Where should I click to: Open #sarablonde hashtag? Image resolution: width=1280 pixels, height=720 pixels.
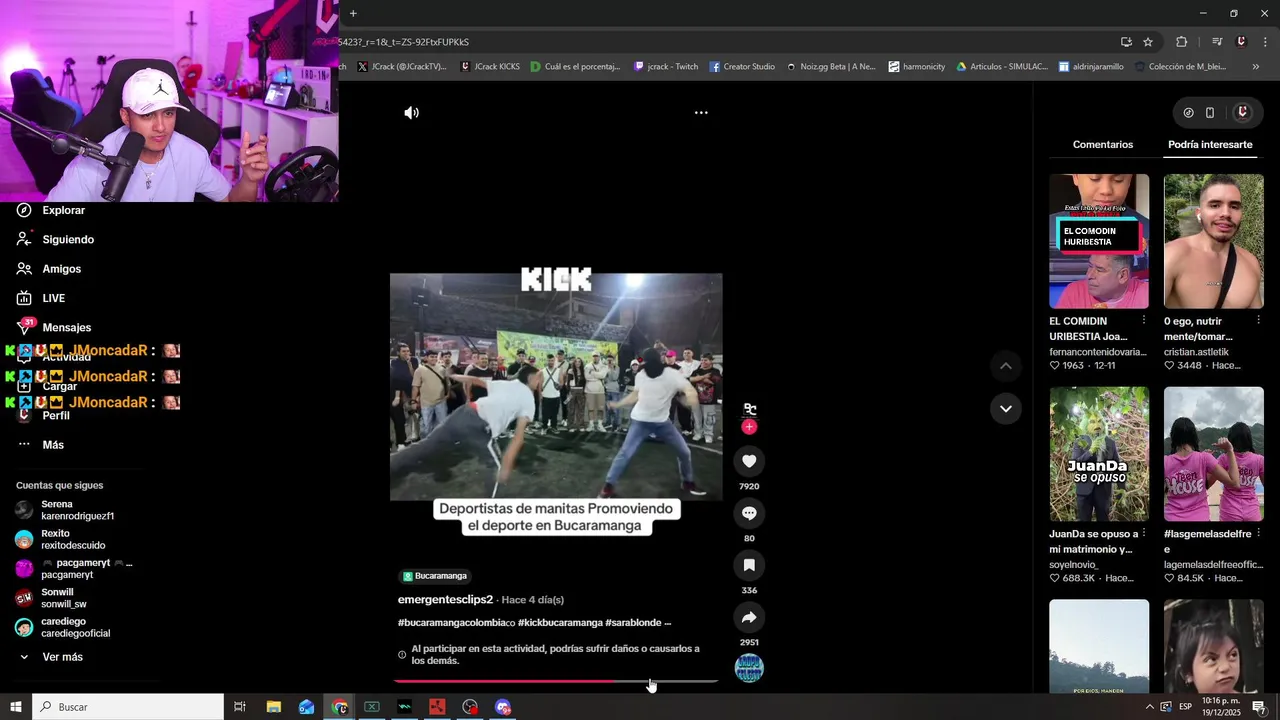tap(633, 623)
